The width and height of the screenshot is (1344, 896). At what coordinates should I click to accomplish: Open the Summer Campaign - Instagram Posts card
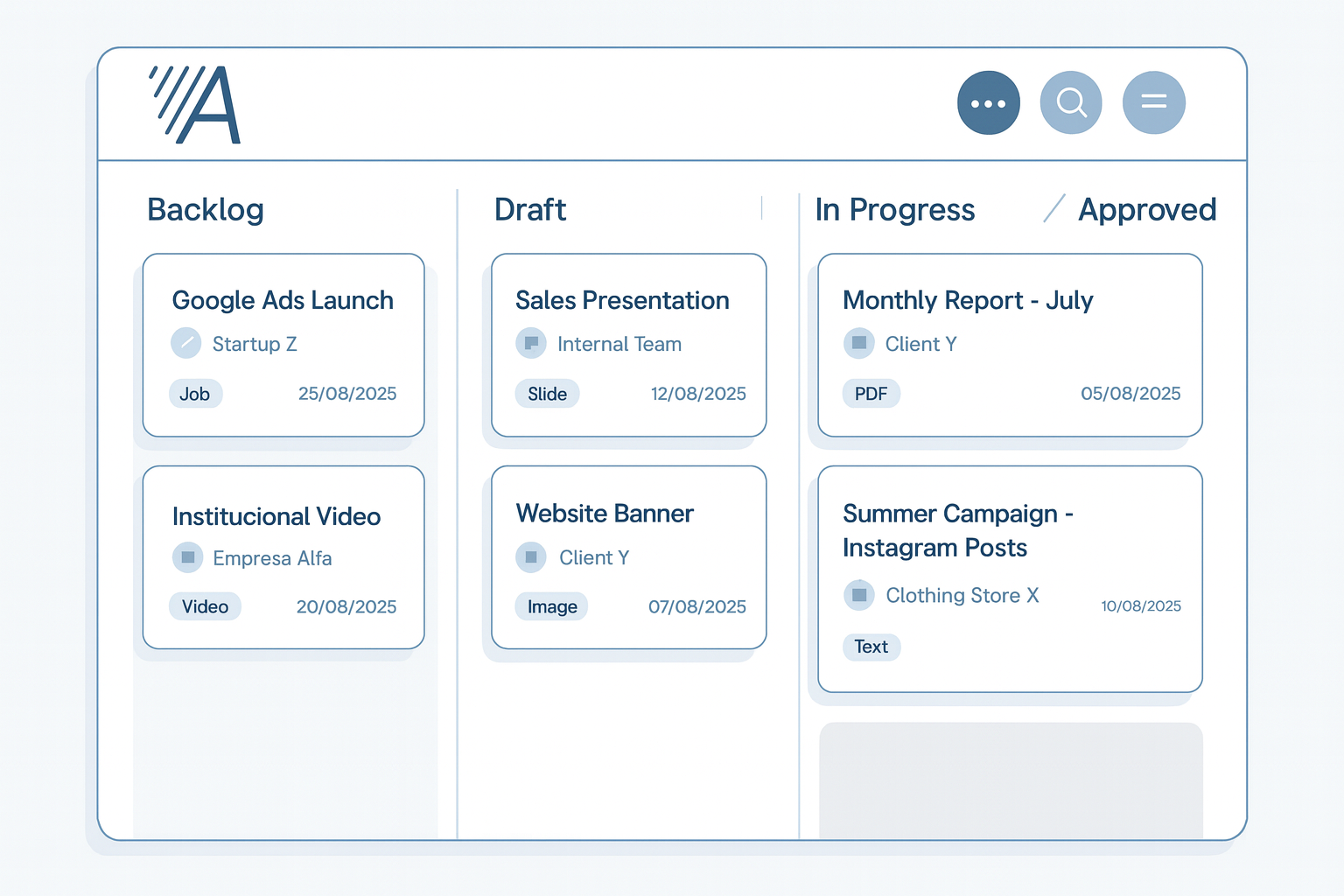[x=1009, y=577]
